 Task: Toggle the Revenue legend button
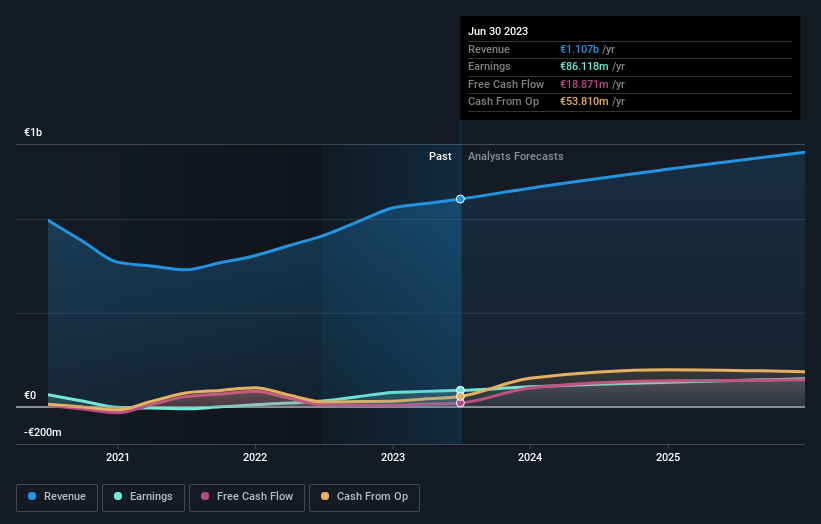pyautogui.click(x=57, y=497)
